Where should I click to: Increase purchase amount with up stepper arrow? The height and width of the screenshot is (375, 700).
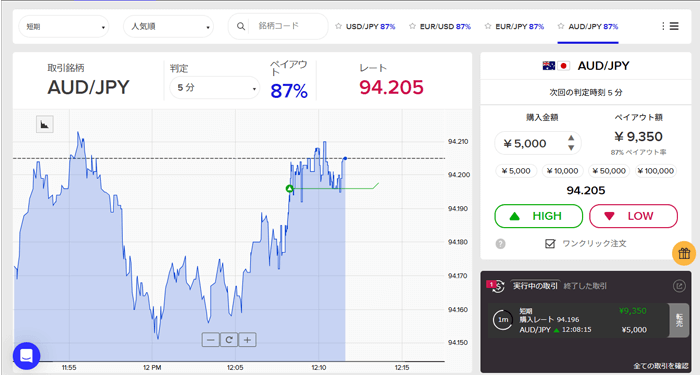pyautogui.click(x=571, y=138)
